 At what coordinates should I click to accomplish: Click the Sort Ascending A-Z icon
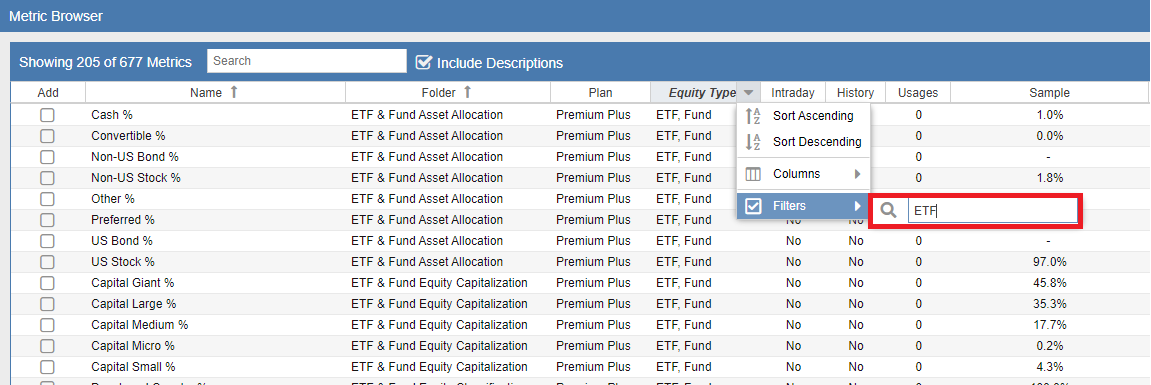coord(753,116)
